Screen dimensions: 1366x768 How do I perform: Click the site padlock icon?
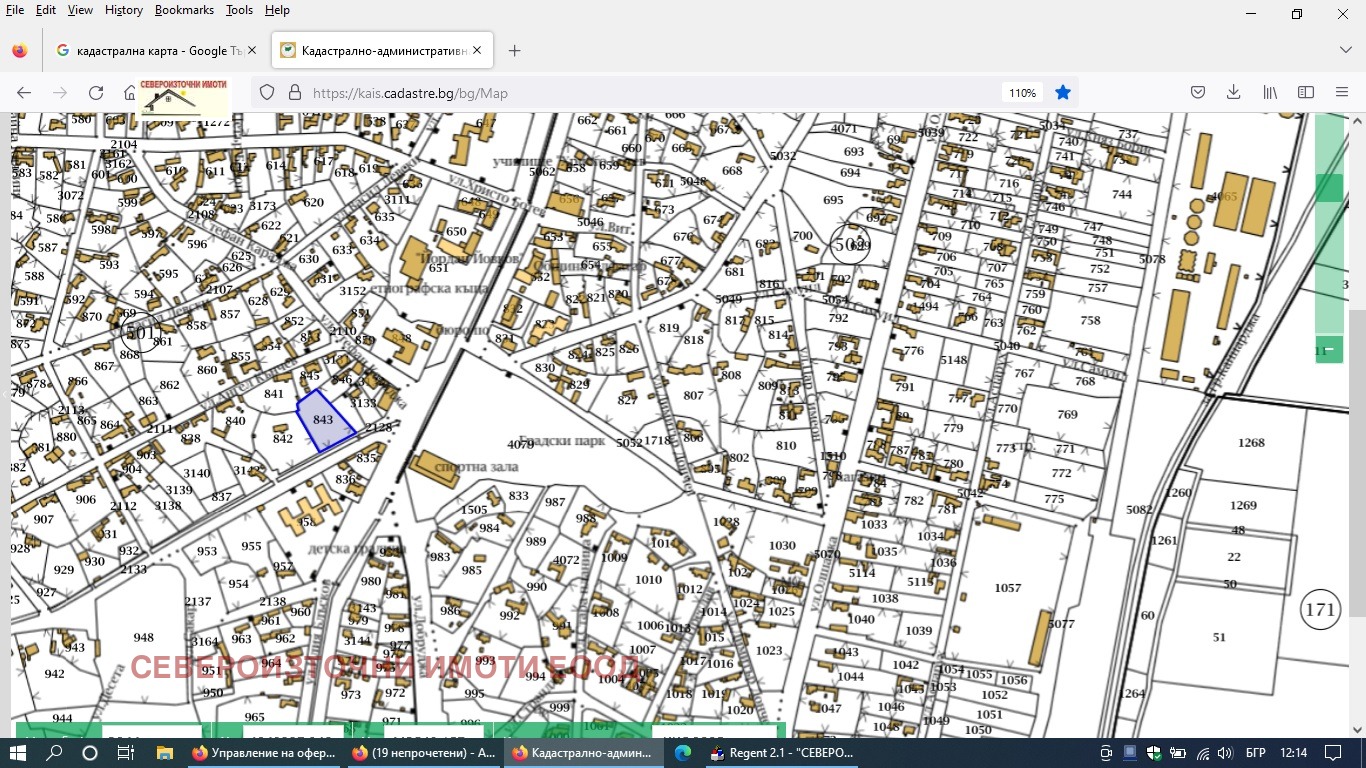(294, 93)
